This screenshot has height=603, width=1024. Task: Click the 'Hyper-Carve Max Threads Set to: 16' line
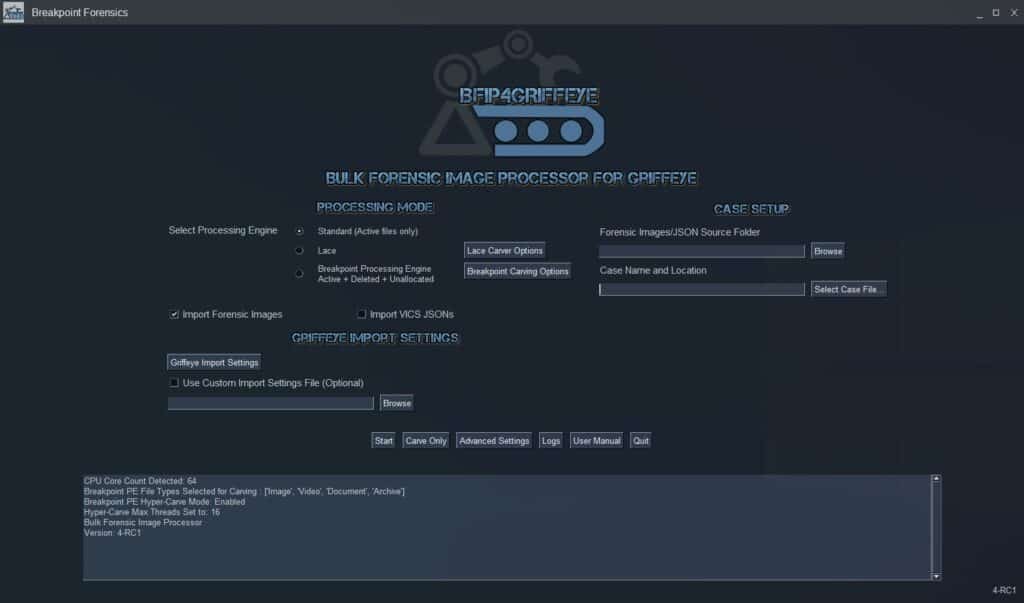point(152,512)
